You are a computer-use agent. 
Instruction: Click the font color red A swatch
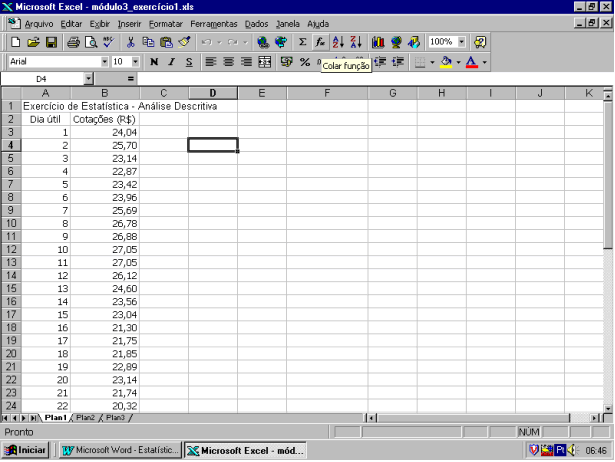pos(470,62)
